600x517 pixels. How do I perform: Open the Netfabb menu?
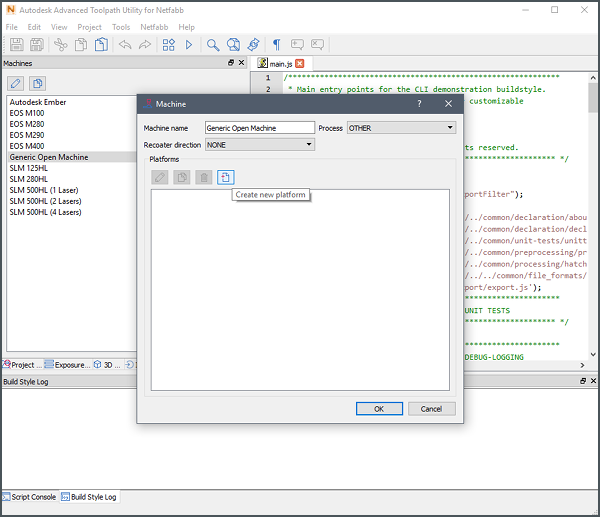point(154,27)
